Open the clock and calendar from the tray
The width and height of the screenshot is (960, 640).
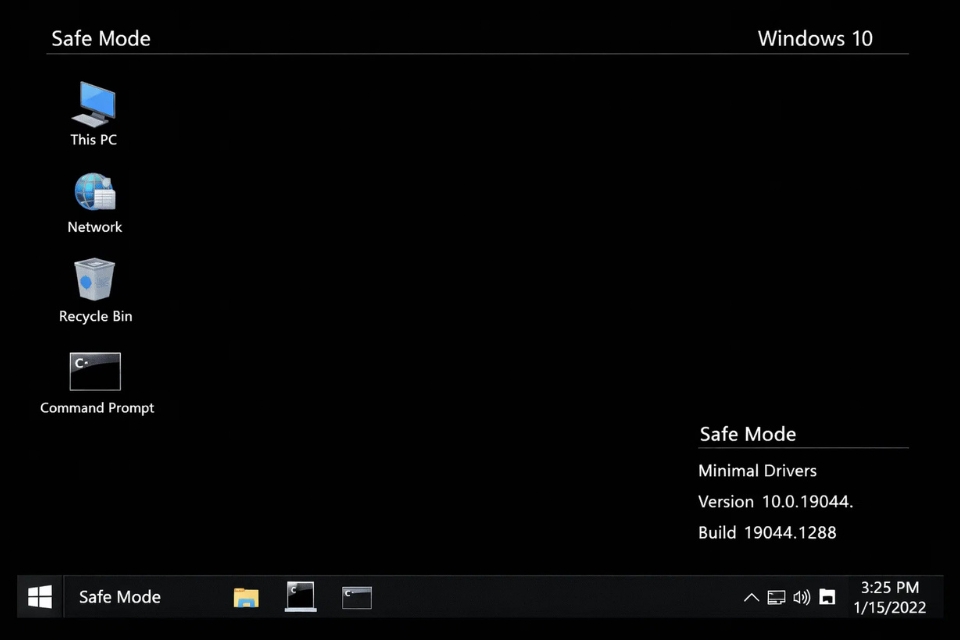point(888,596)
